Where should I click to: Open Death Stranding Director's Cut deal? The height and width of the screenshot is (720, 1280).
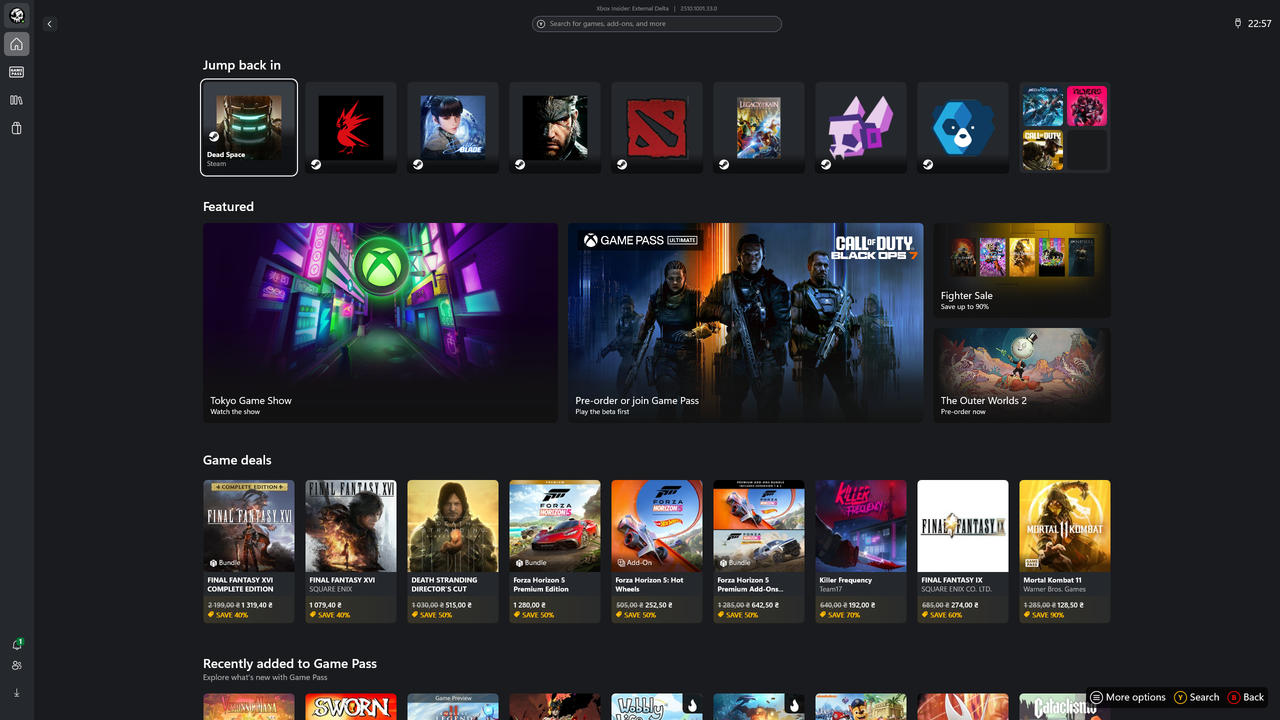click(453, 551)
